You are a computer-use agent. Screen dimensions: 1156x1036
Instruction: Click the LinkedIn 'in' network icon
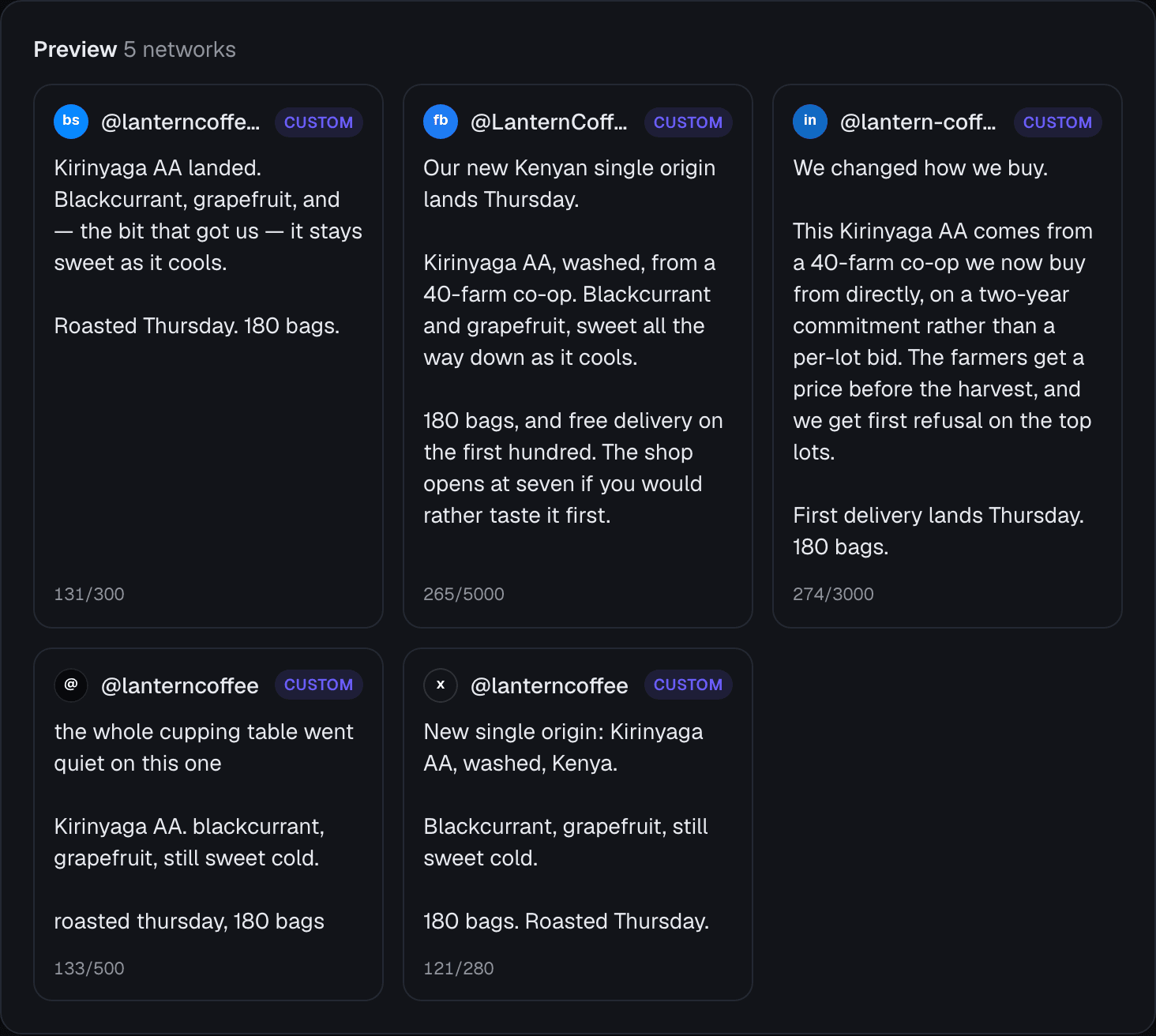[810, 122]
